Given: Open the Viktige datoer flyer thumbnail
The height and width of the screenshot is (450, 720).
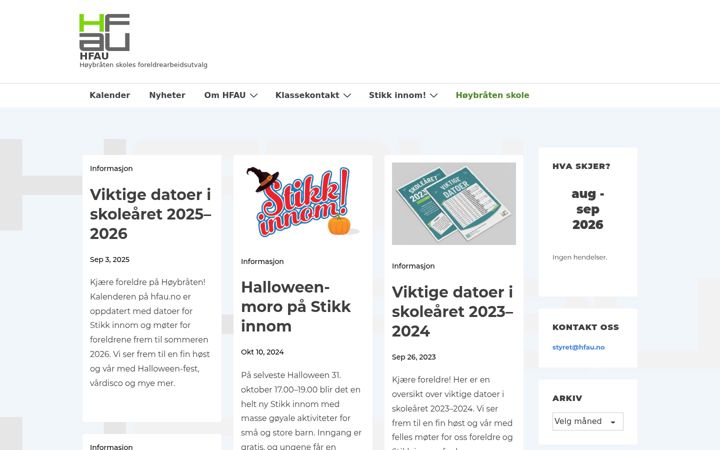Looking at the screenshot, I should 454,203.
